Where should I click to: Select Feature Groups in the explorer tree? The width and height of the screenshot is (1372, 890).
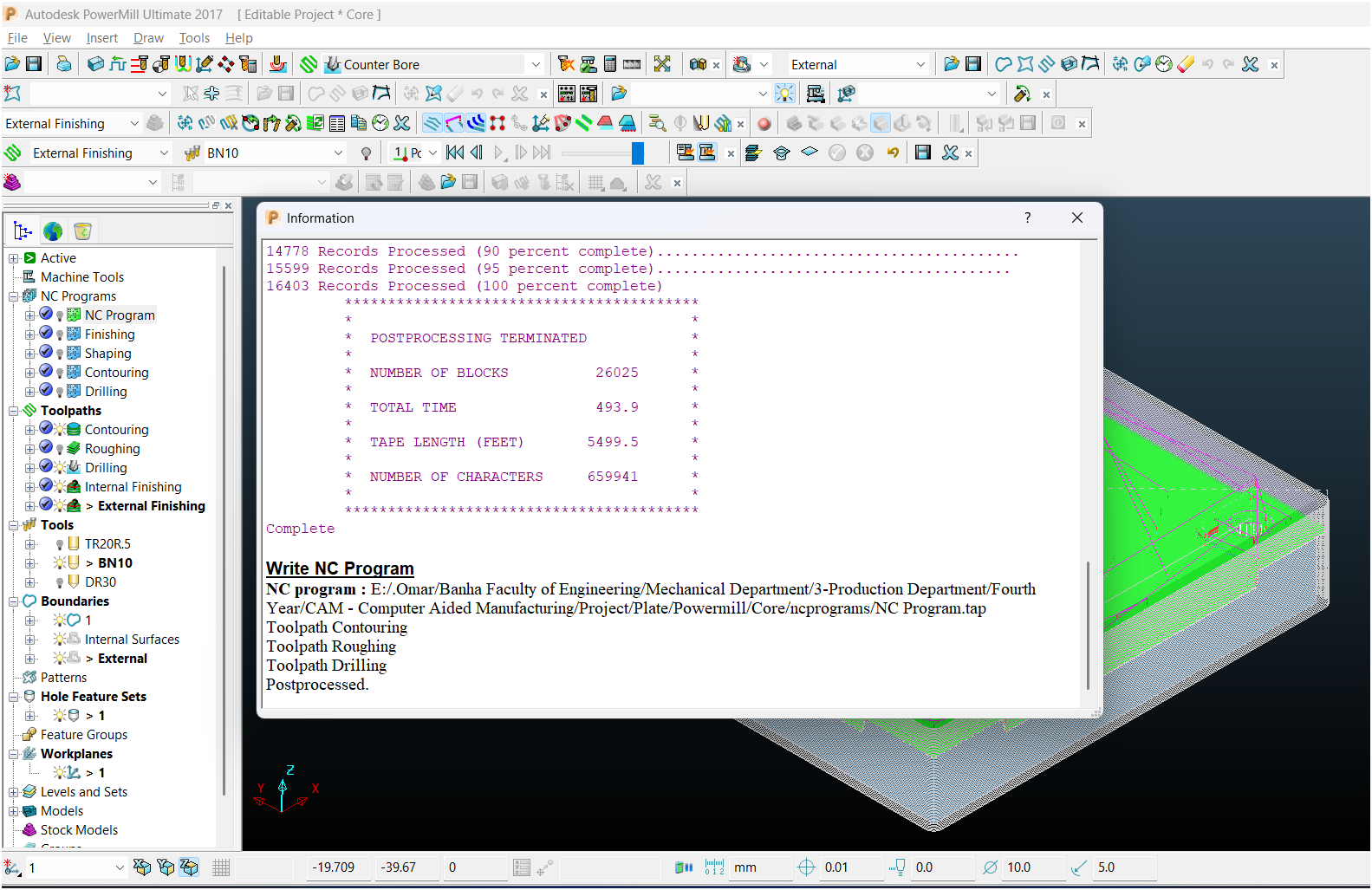pos(84,735)
